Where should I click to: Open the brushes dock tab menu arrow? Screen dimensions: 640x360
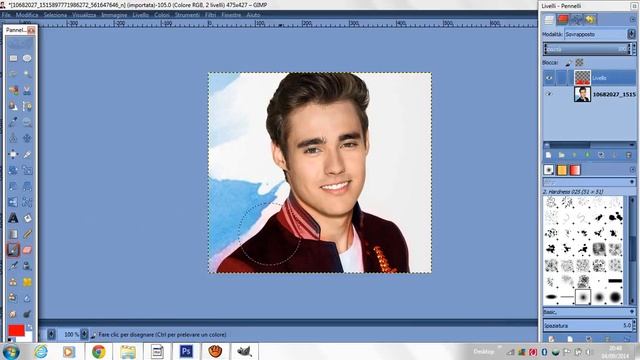(x=633, y=169)
